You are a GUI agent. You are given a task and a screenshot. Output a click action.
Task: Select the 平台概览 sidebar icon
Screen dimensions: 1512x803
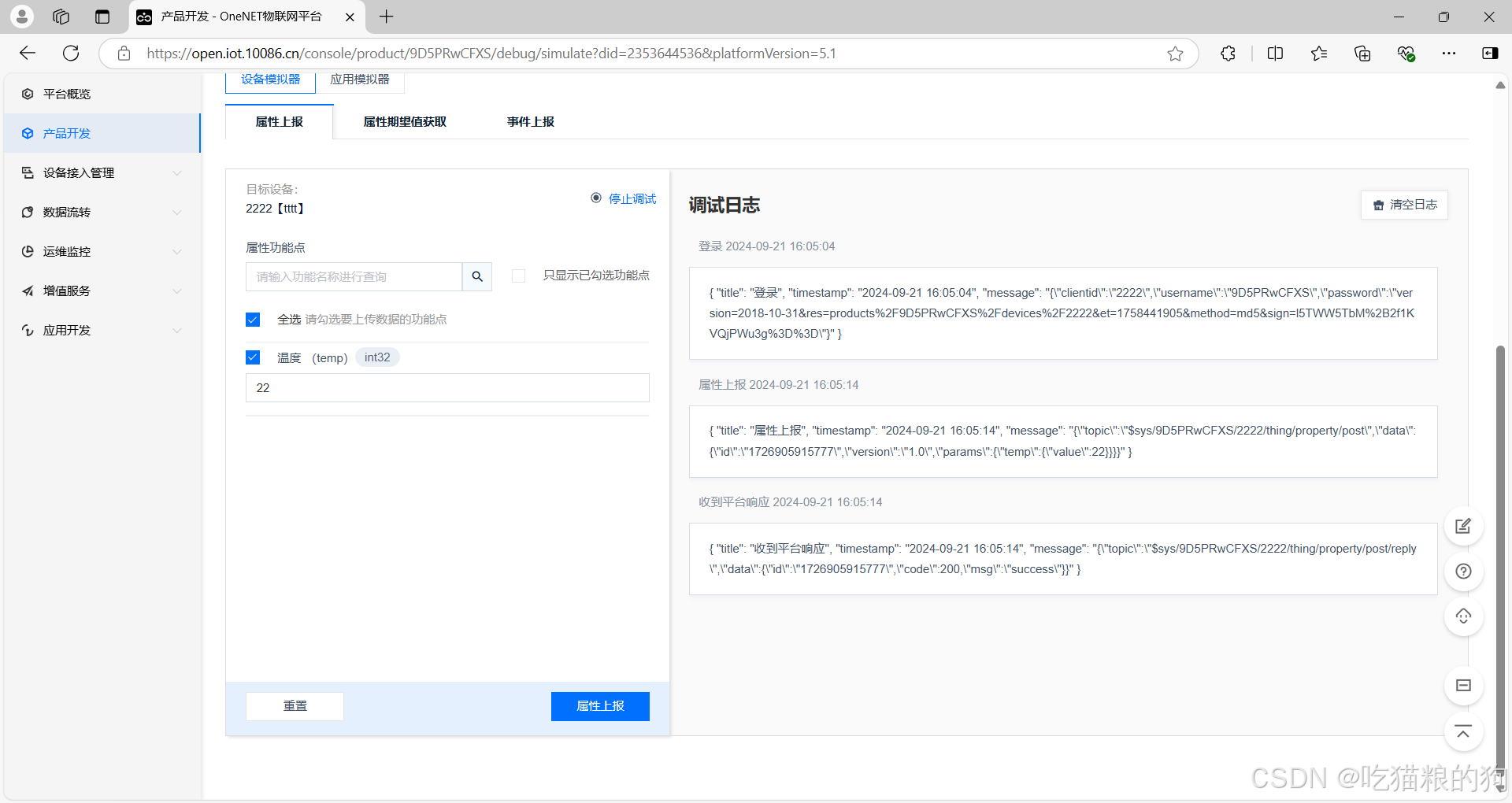pyautogui.click(x=28, y=94)
